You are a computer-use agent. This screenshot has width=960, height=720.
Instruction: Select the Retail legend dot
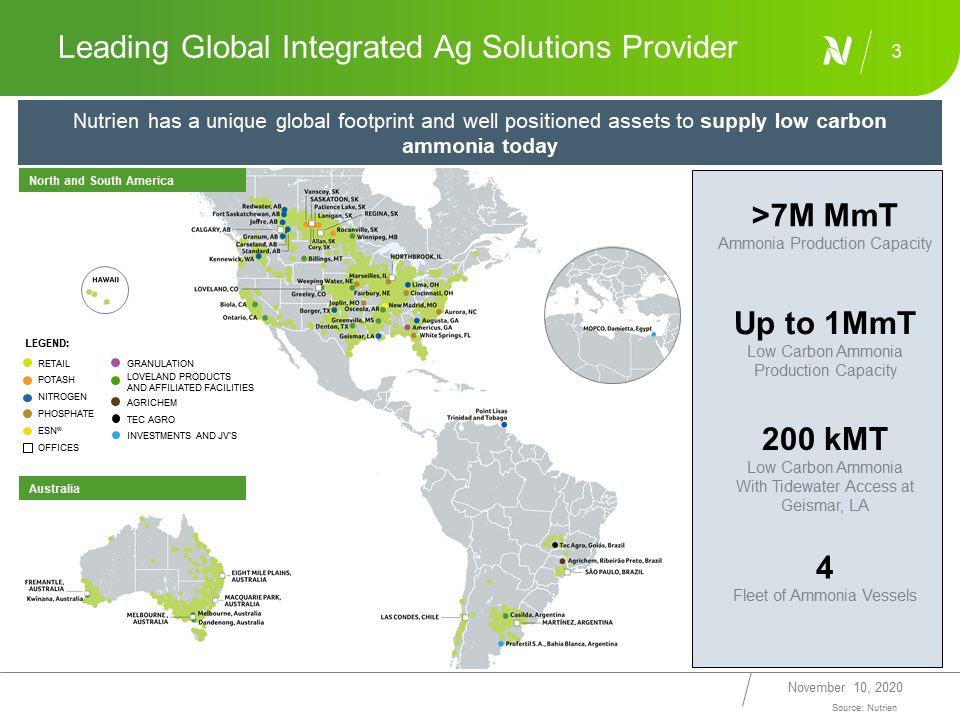(28, 364)
